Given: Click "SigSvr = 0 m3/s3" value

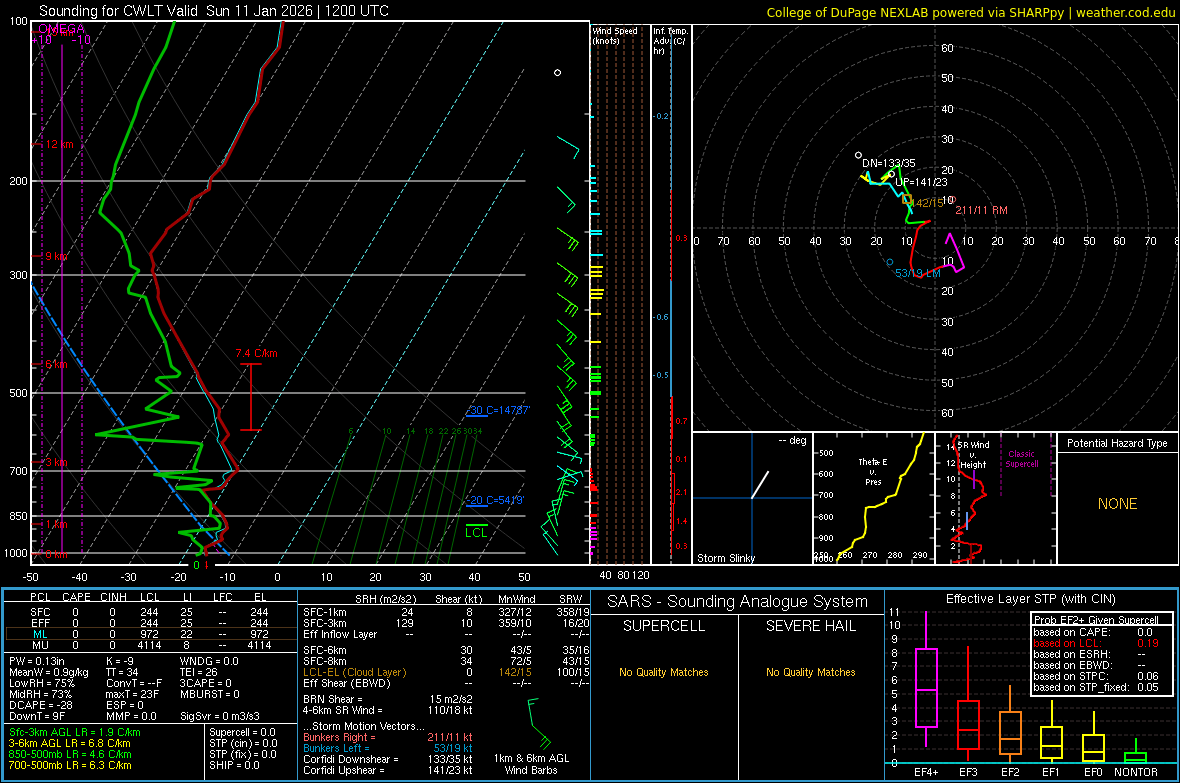Looking at the screenshot, I should tap(220, 717).
